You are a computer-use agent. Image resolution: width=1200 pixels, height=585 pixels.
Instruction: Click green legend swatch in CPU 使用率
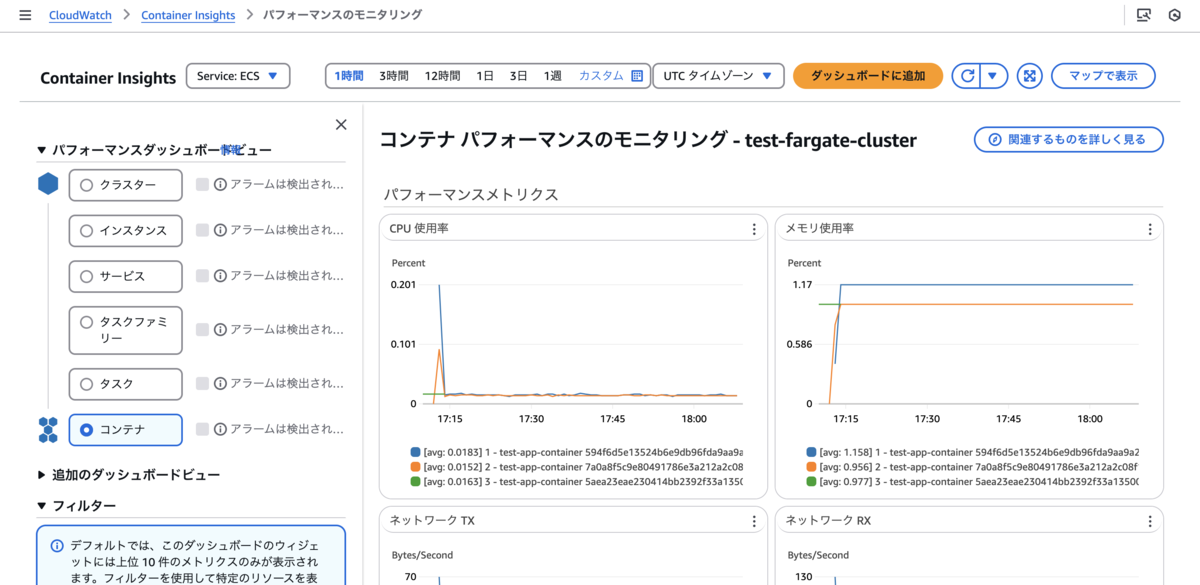pyautogui.click(x=416, y=481)
